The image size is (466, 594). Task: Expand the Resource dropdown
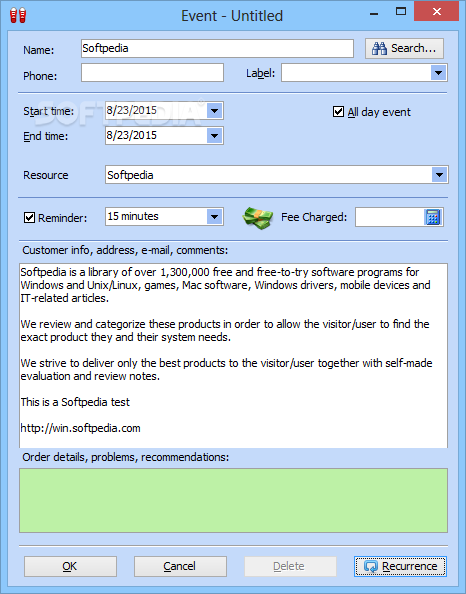point(439,175)
